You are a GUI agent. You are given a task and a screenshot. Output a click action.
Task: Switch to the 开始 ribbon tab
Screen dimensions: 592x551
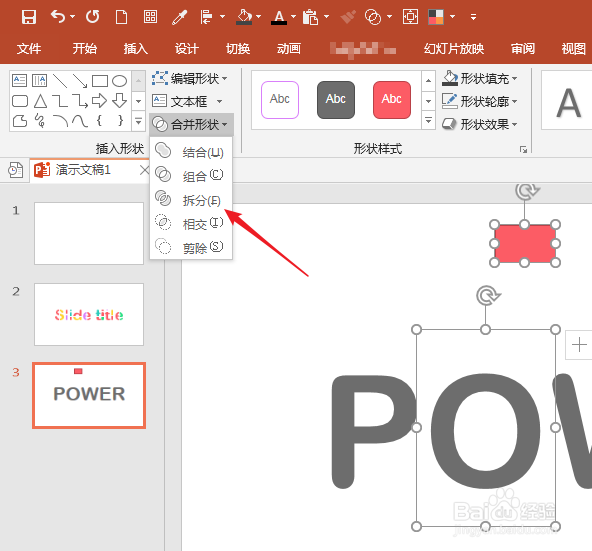[85, 48]
